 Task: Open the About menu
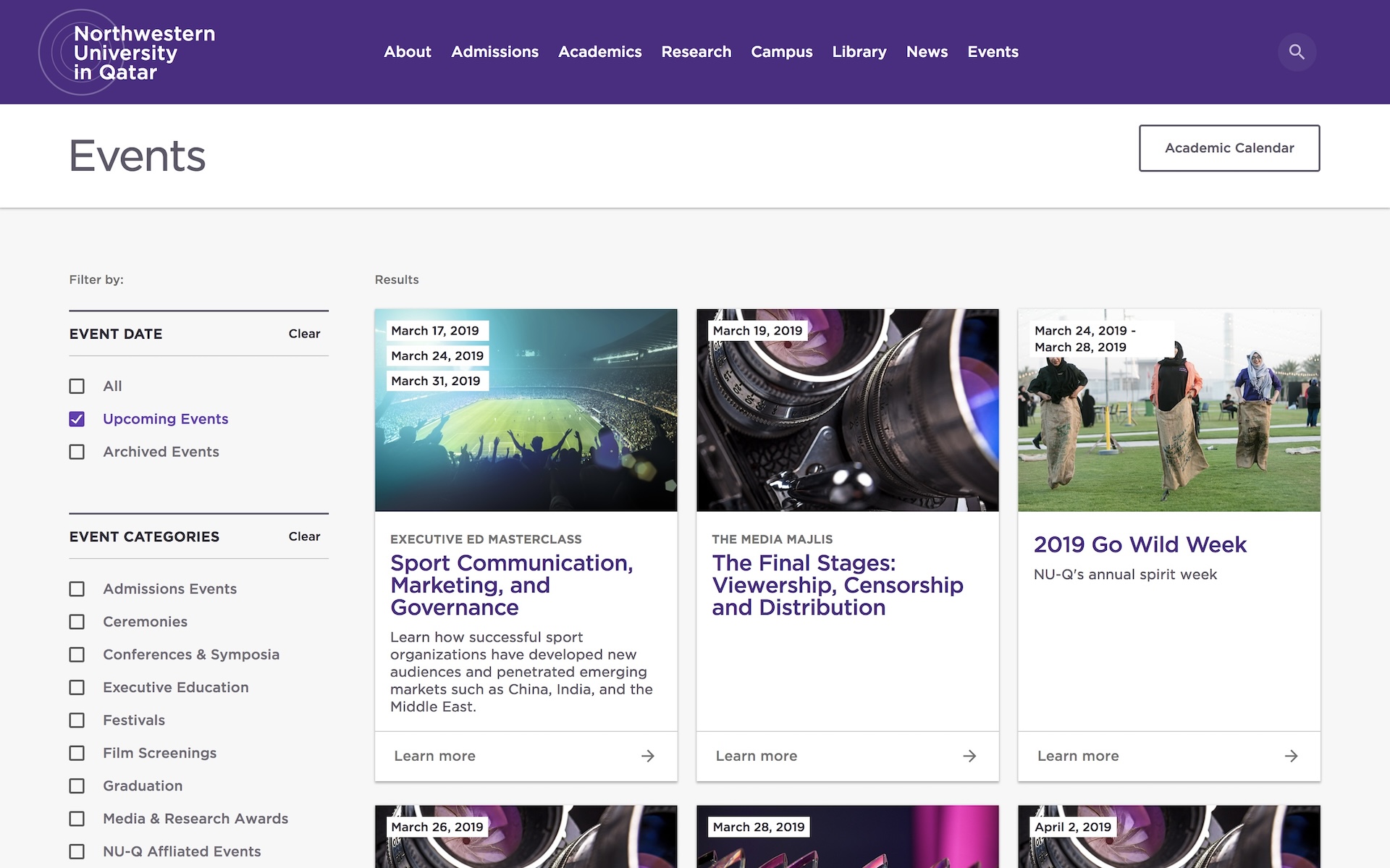click(408, 52)
